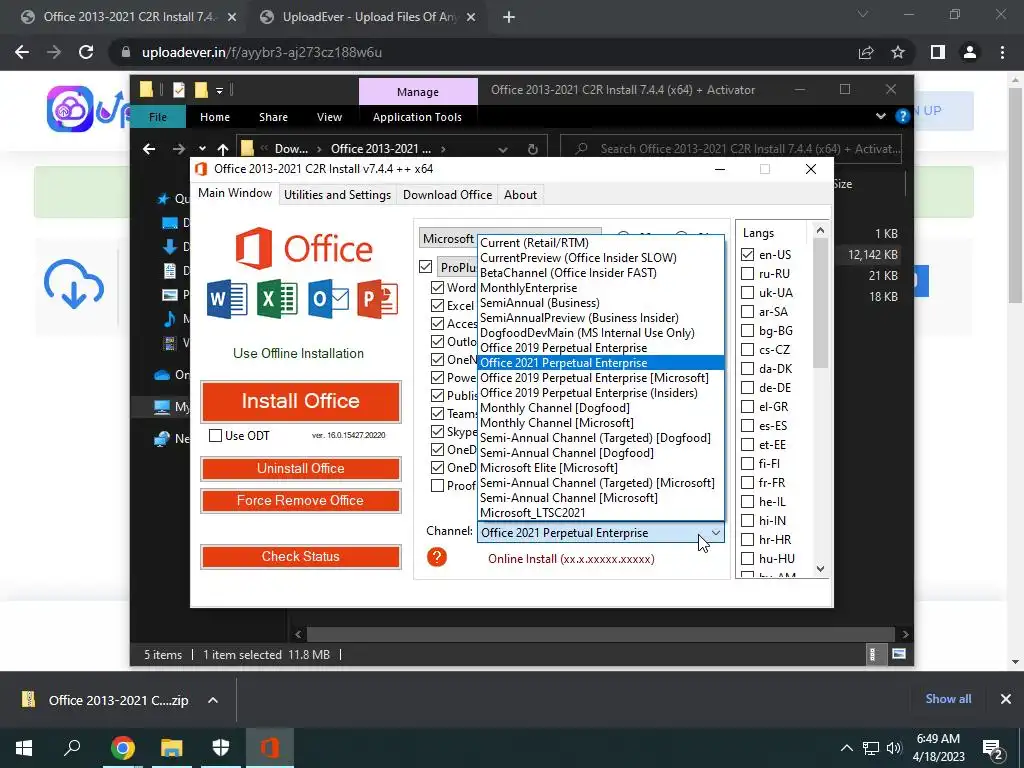Open Explorer help question icon
Screen dimensions: 1024x768
coord(903,116)
